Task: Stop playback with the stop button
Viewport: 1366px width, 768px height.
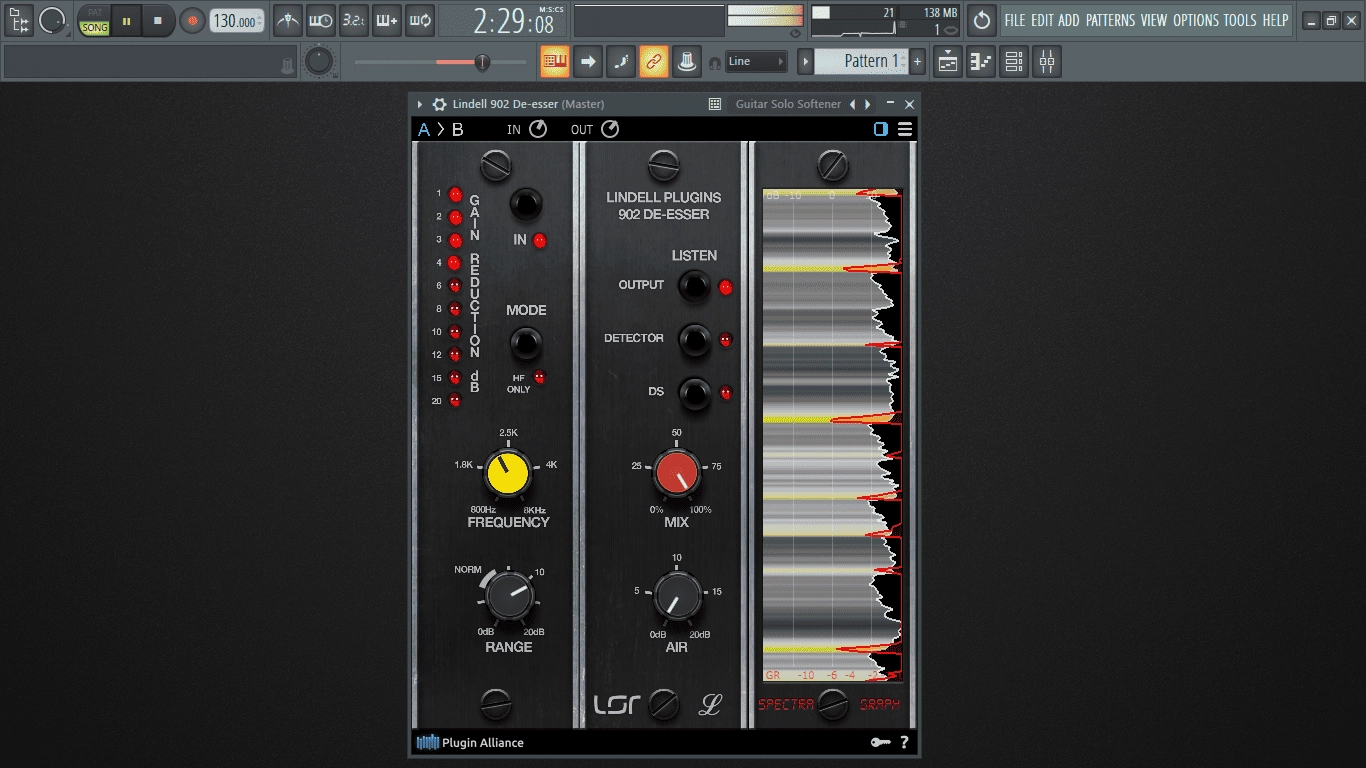Action: [158, 20]
